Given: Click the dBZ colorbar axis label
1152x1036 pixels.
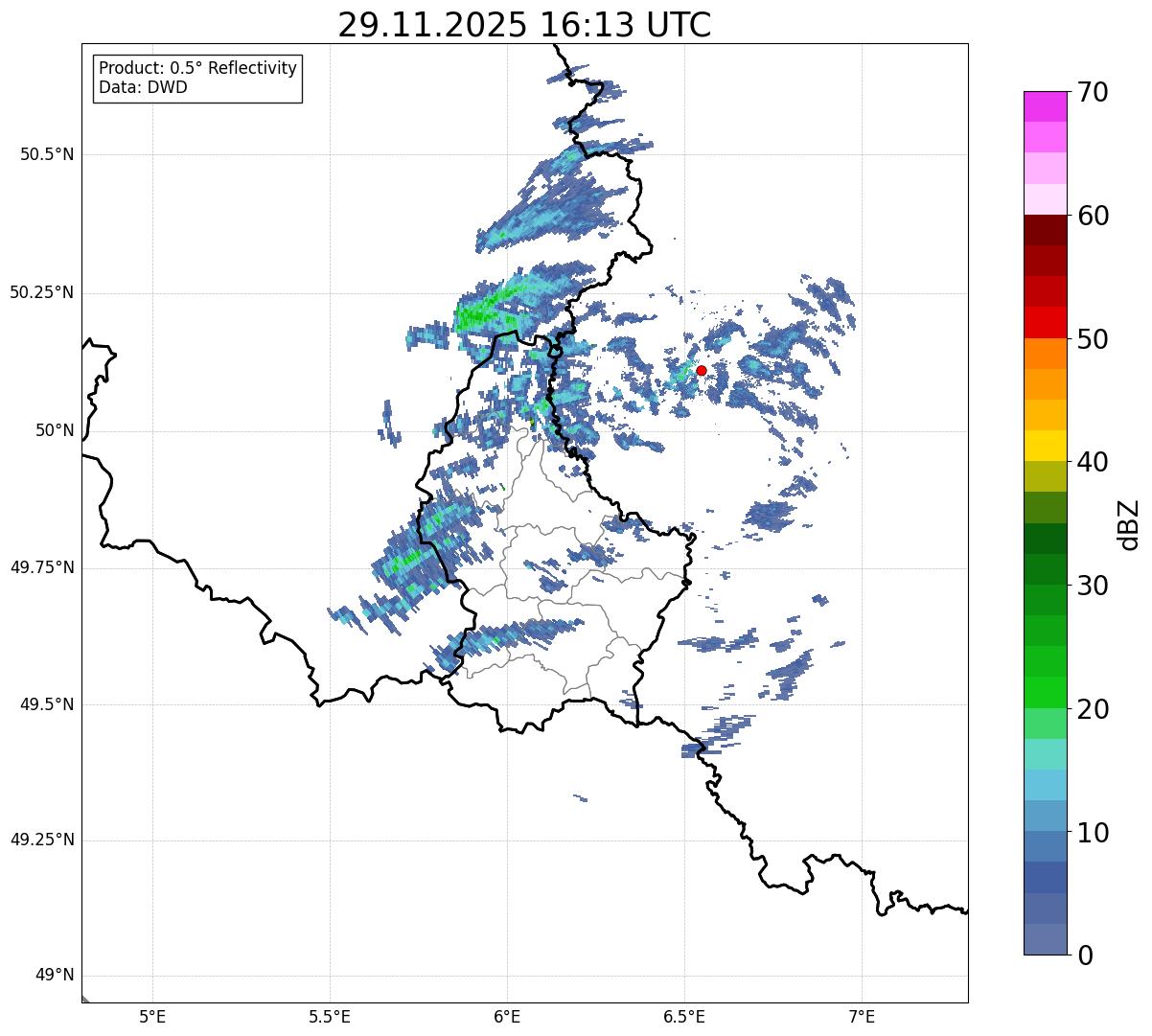Looking at the screenshot, I should tap(1129, 524).
